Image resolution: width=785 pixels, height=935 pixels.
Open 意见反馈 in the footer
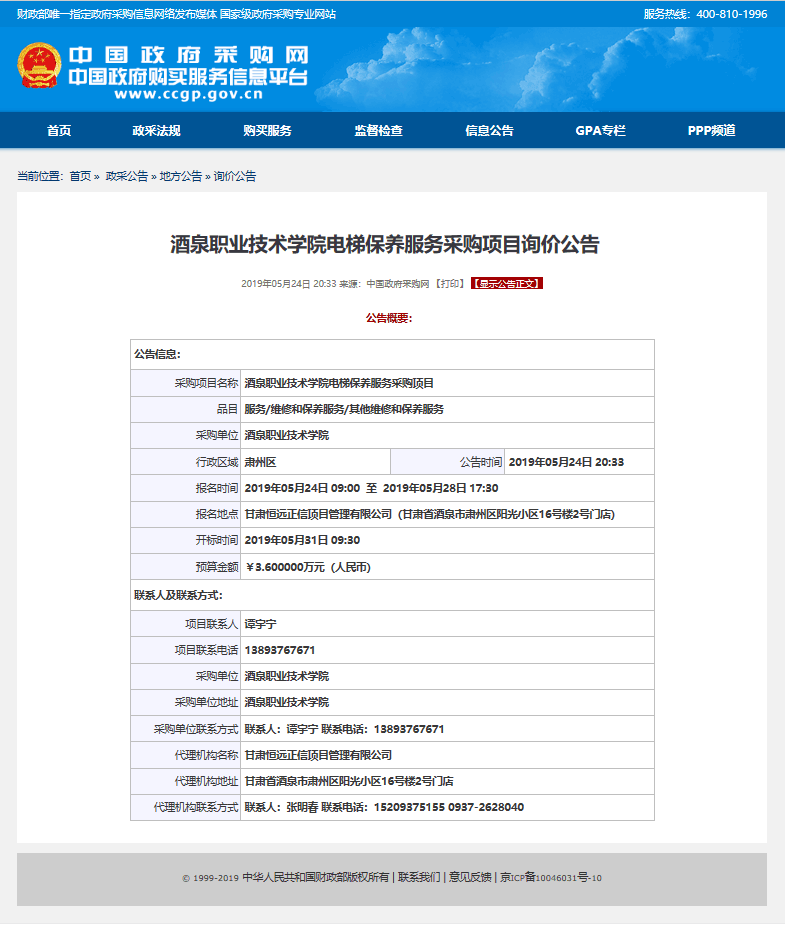tap(470, 878)
